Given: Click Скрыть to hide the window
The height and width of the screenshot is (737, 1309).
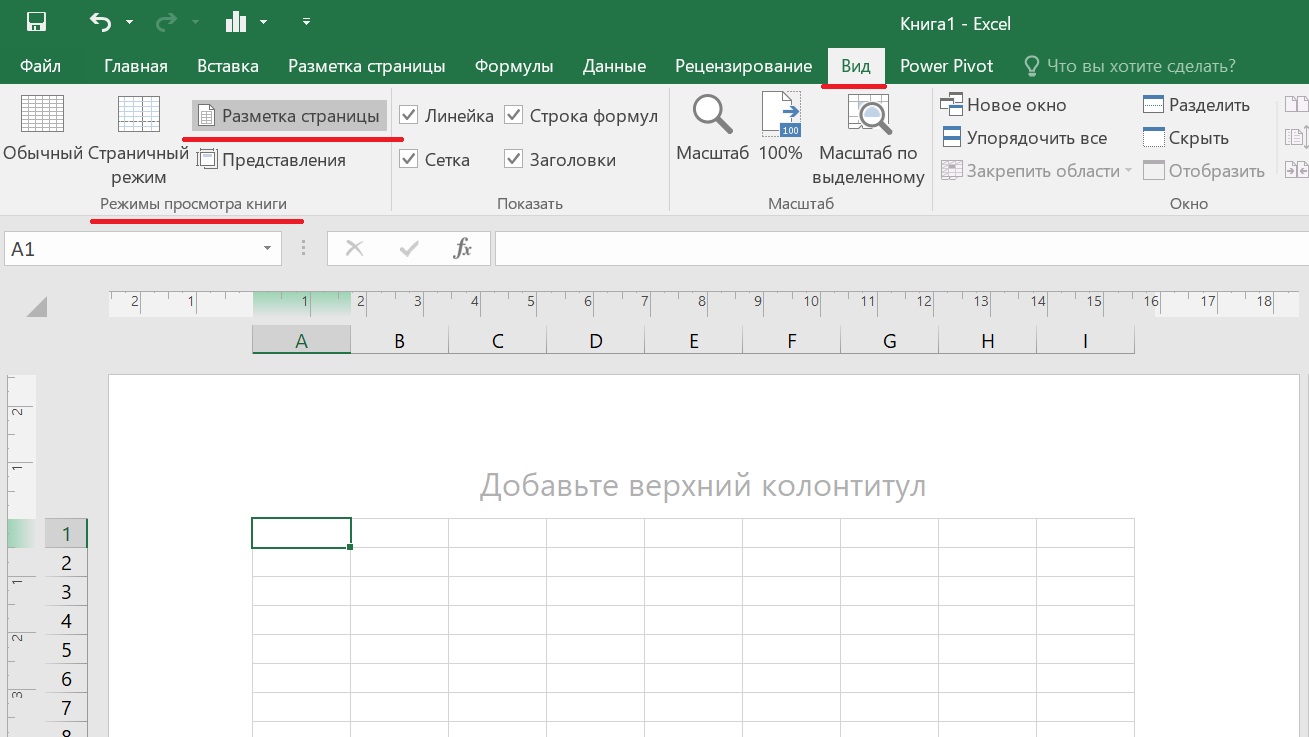Looking at the screenshot, I should pyautogui.click(x=1186, y=138).
